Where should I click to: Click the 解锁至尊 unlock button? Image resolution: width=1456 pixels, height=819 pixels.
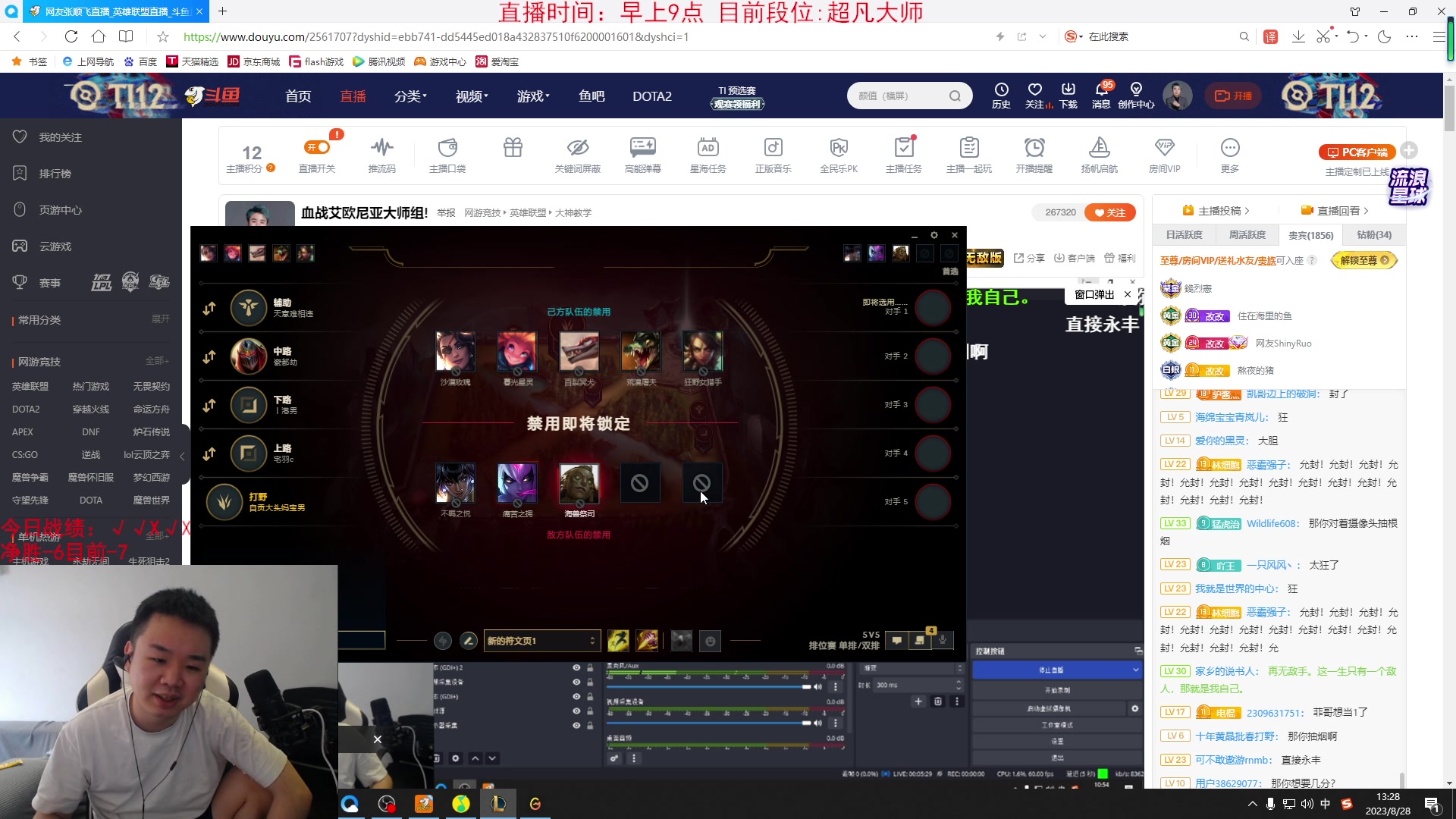click(1364, 260)
